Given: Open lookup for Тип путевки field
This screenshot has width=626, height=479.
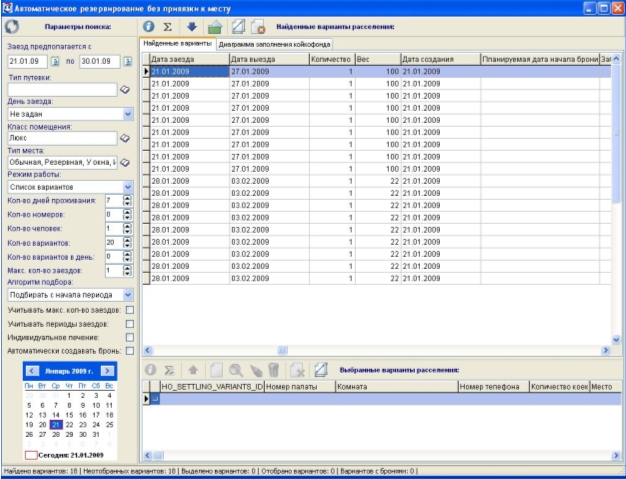Looking at the screenshot, I should [x=125, y=90].
